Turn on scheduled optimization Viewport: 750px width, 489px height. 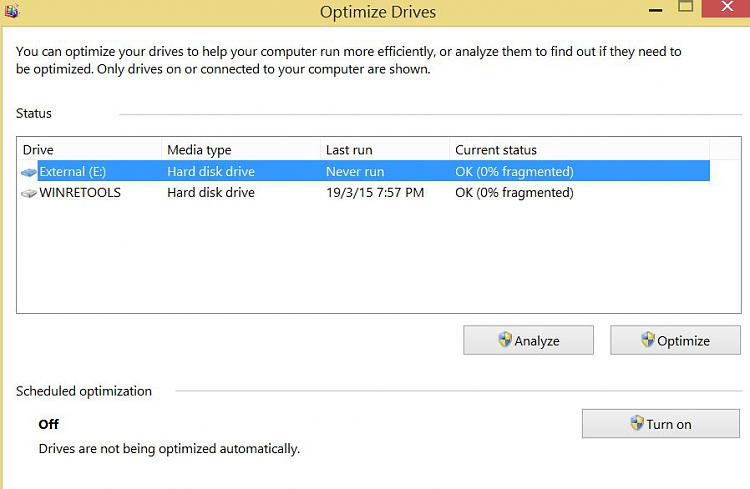(x=661, y=423)
